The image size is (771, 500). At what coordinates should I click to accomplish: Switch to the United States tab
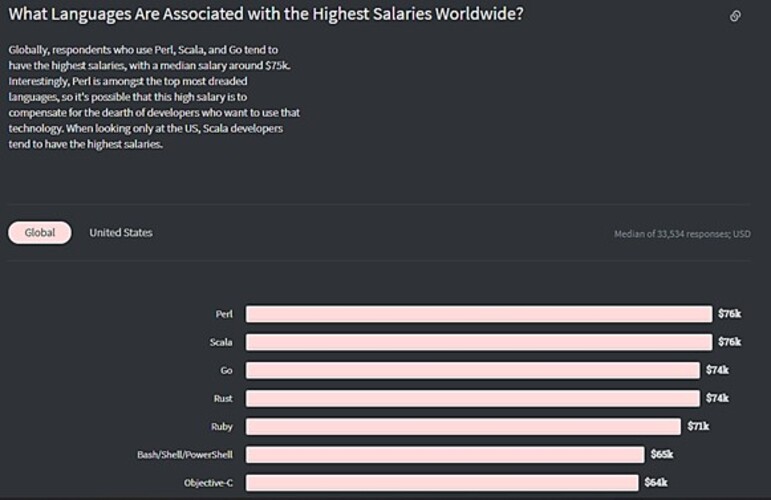click(x=121, y=233)
